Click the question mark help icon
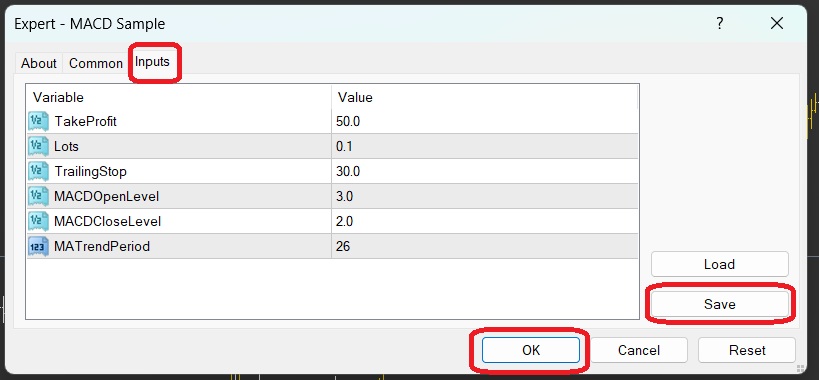 point(720,23)
